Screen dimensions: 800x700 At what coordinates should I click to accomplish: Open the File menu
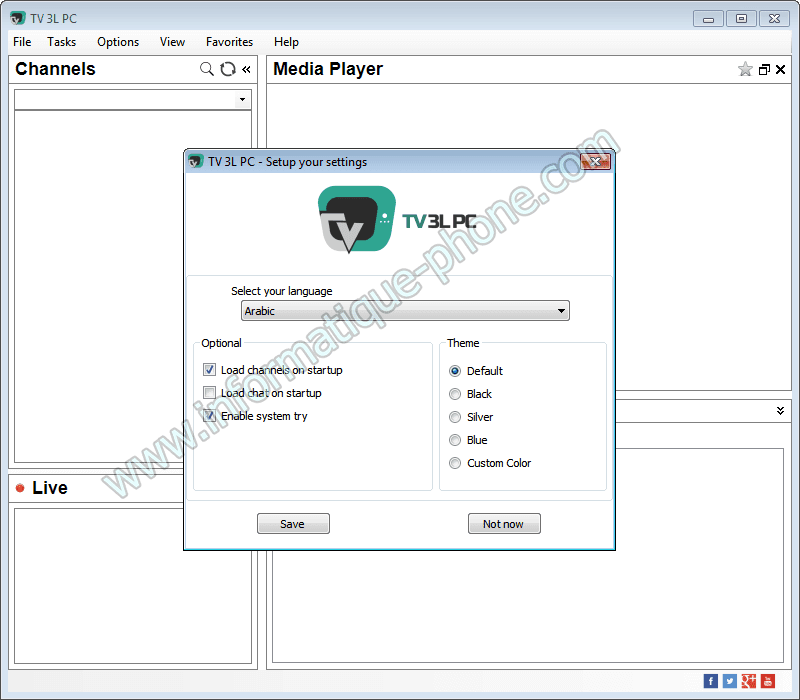point(22,42)
